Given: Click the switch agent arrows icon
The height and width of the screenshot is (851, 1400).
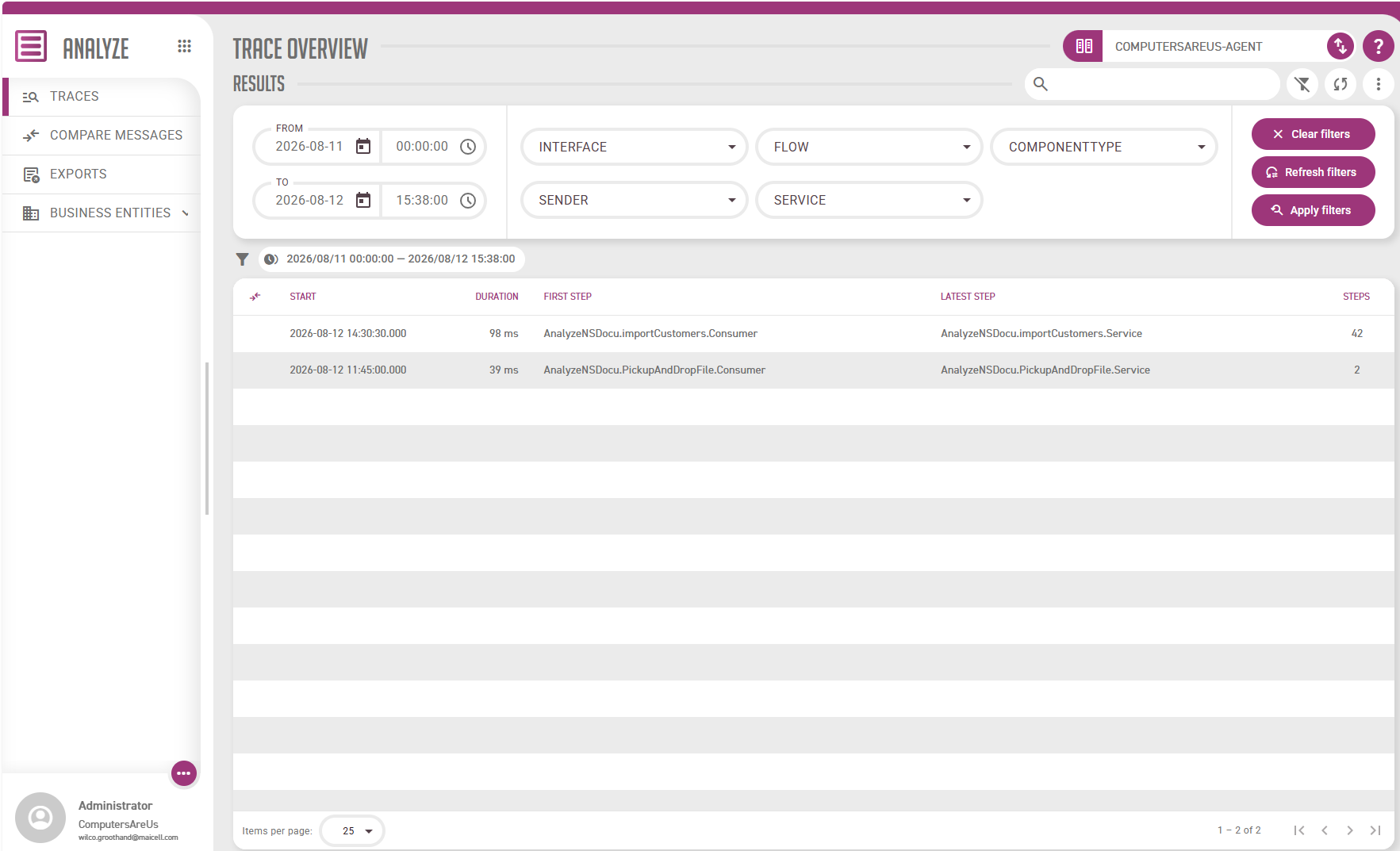Looking at the screenshot, I should [x=1341, y=46].
